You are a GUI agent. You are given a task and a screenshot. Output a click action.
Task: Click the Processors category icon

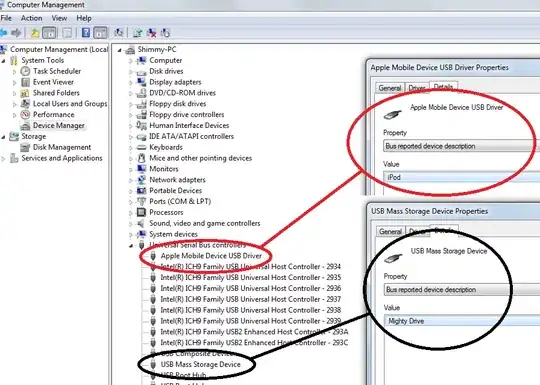coord(141,212)
